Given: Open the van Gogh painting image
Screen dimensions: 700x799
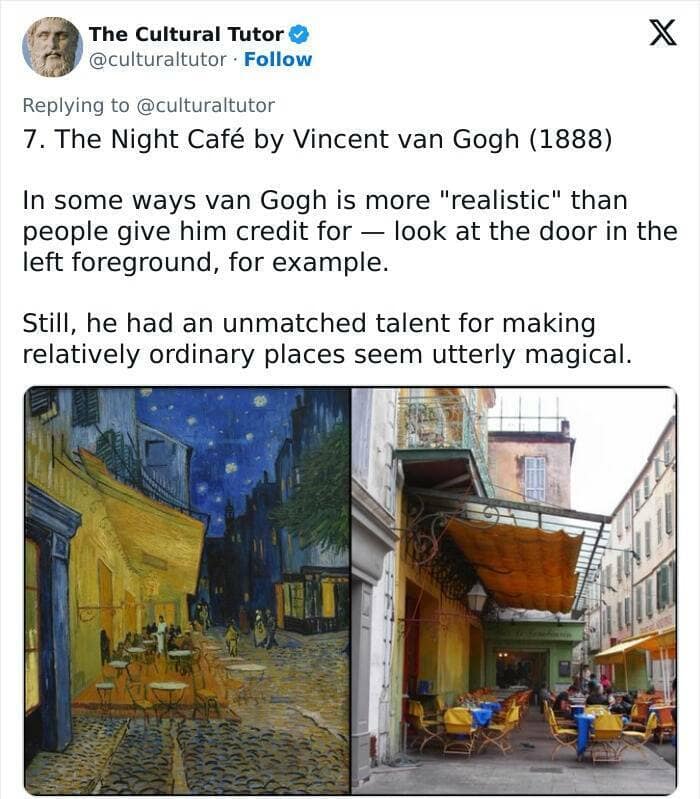Looking at the screenshot, I should coord(187,590).
